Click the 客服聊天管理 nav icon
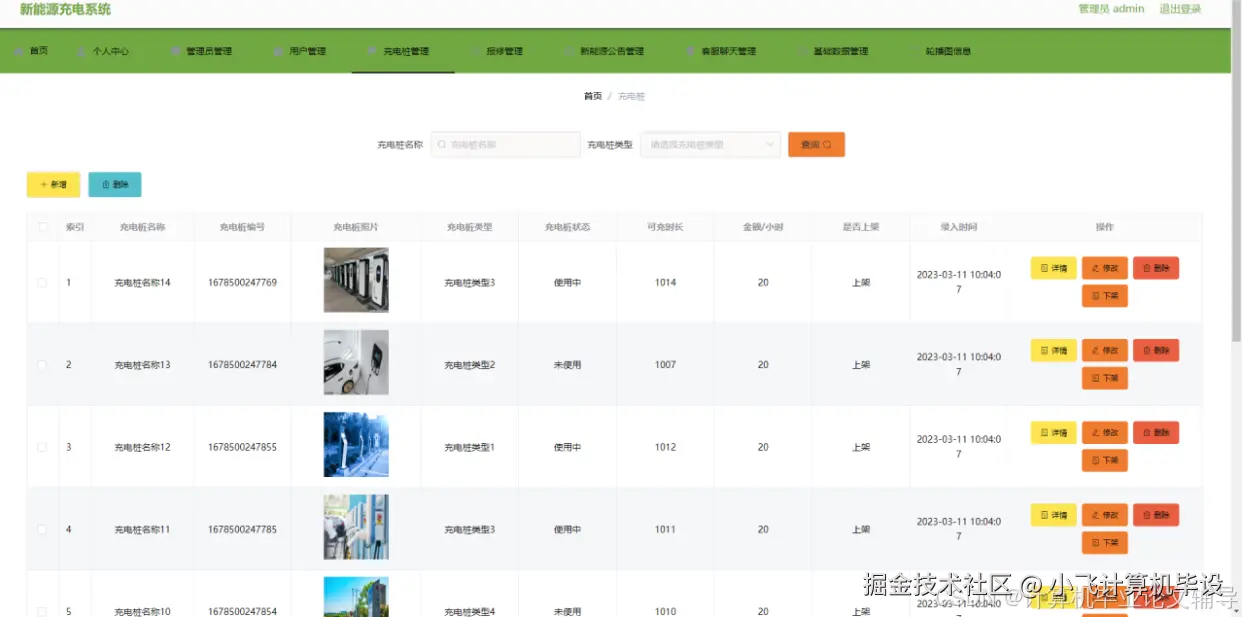The height and width of the screenshot is (617, 1242). (690, 49)
